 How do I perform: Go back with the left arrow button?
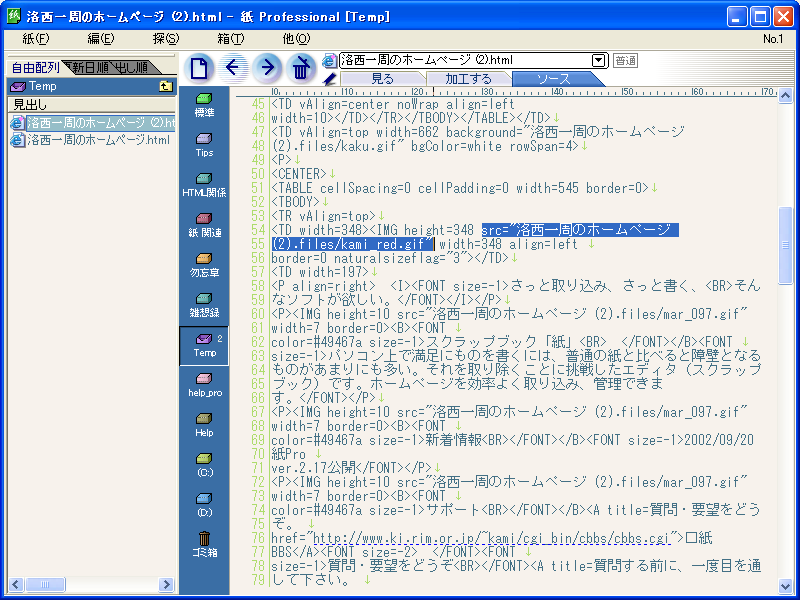[x=234, y=68]
